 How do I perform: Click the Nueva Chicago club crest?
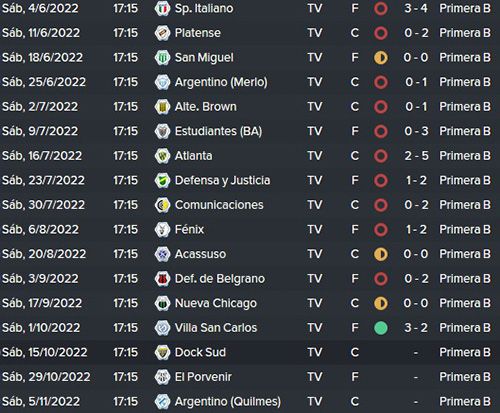pos(162,303)
